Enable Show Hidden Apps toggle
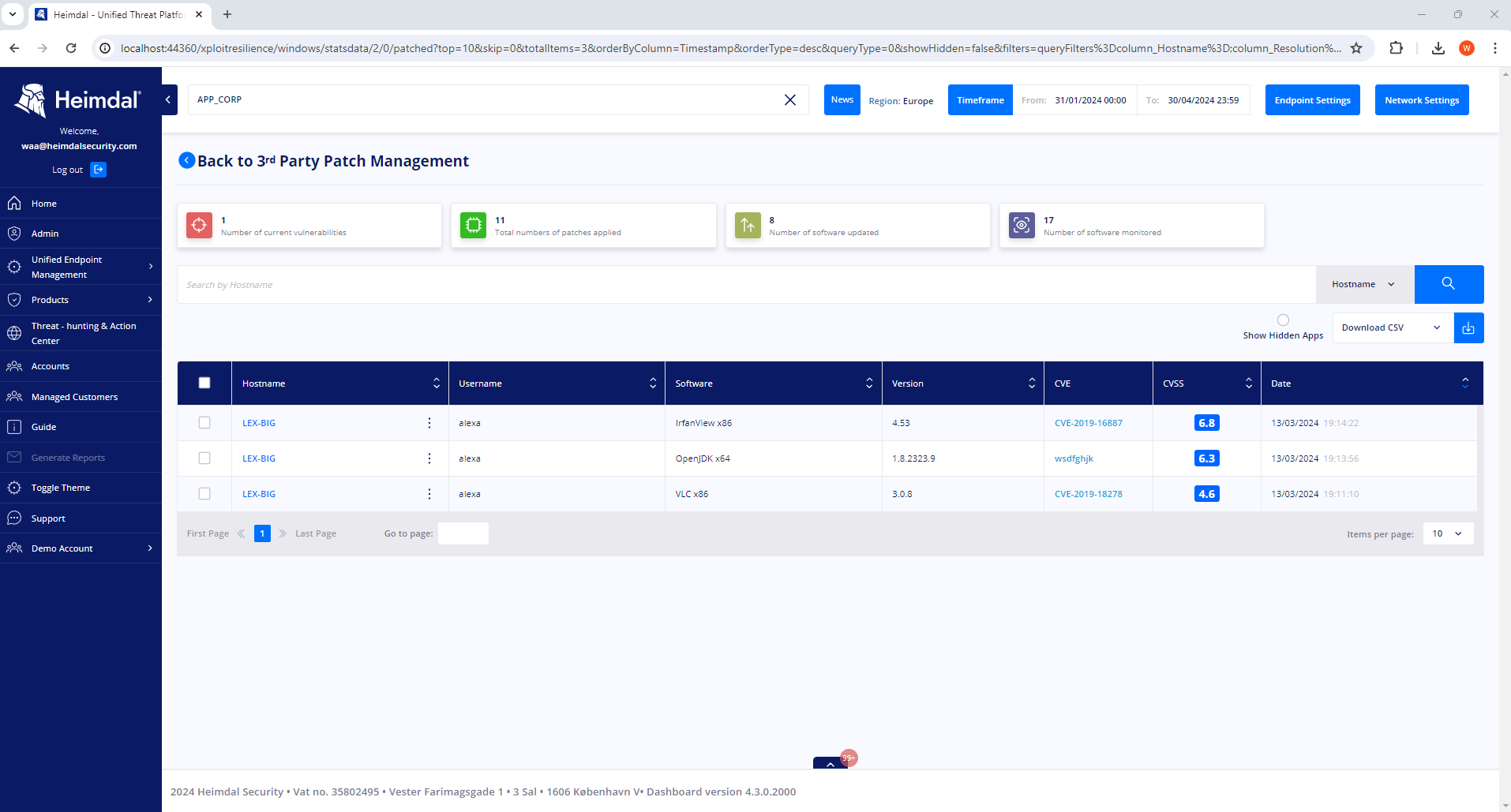Viewport: 1511px width, 812px height. (x=1283, y=320)
